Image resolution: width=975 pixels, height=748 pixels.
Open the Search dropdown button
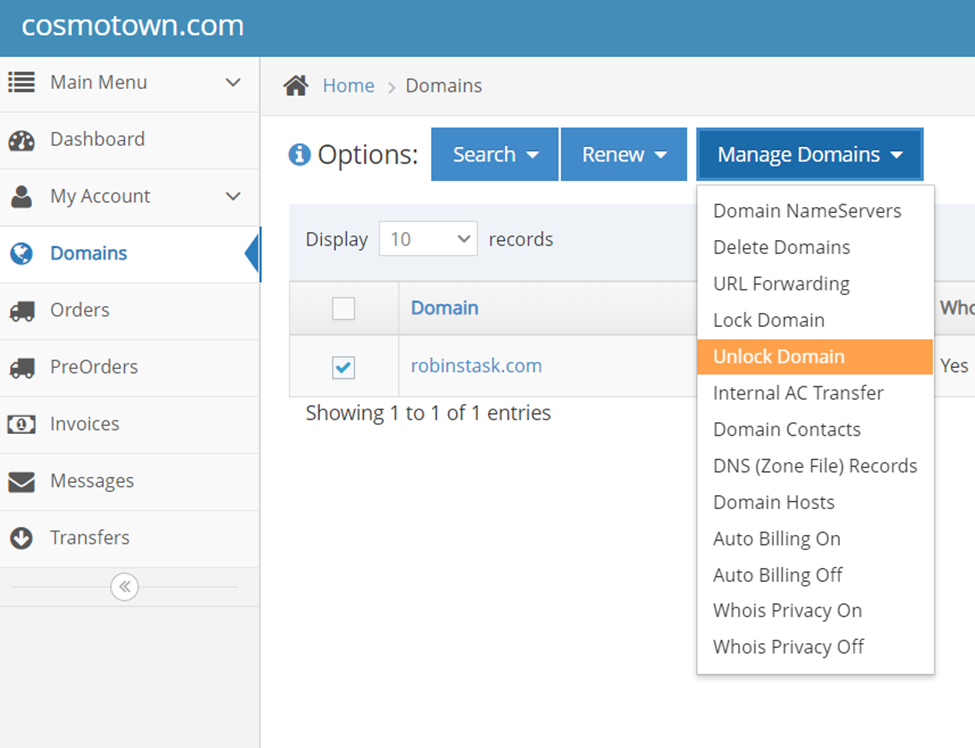pyautogui.click(x=494, y=155)
